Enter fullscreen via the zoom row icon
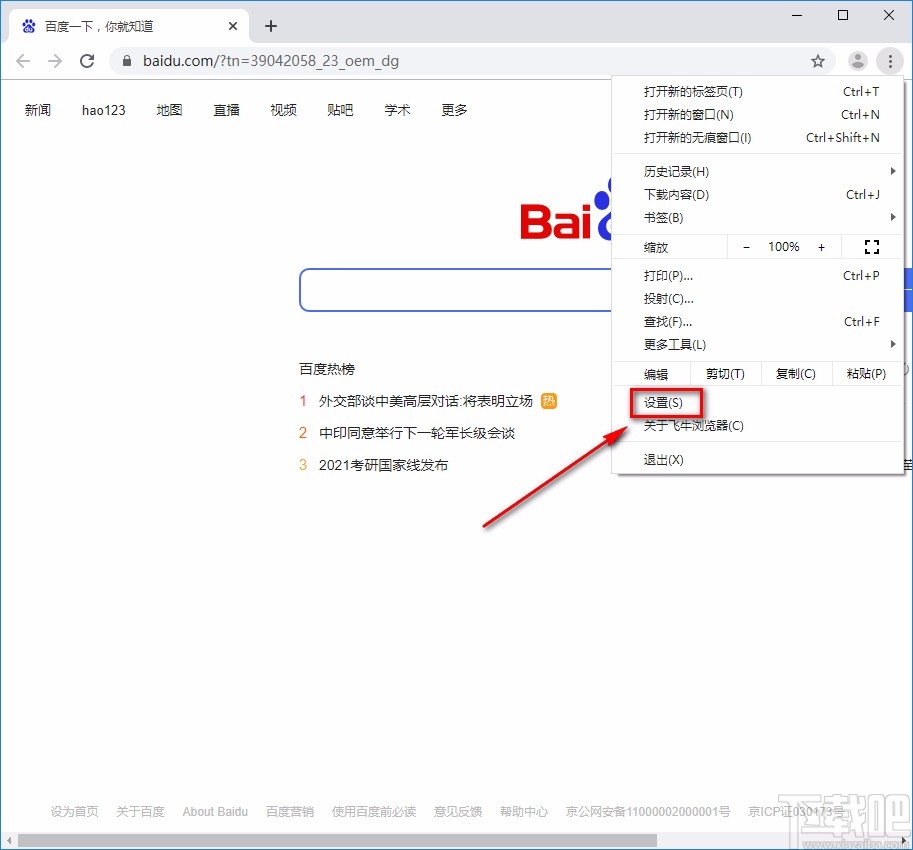The image size is (913, 850). point(871,246)
